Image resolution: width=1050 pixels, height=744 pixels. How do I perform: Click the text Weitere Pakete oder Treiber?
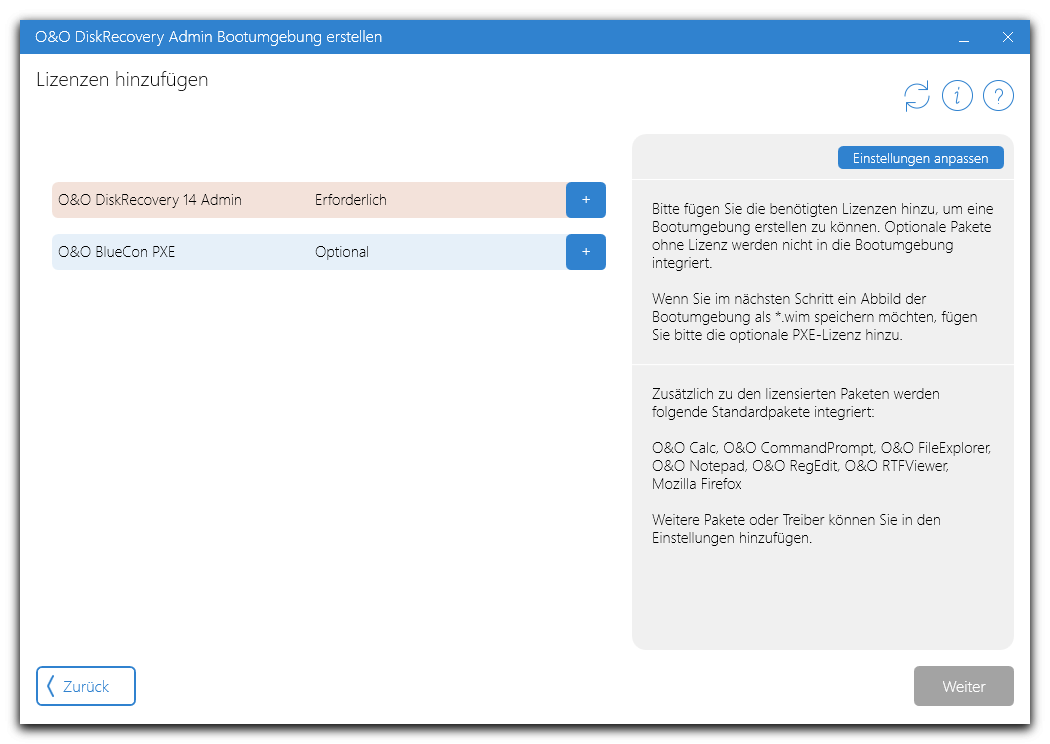tap(796, 528)
